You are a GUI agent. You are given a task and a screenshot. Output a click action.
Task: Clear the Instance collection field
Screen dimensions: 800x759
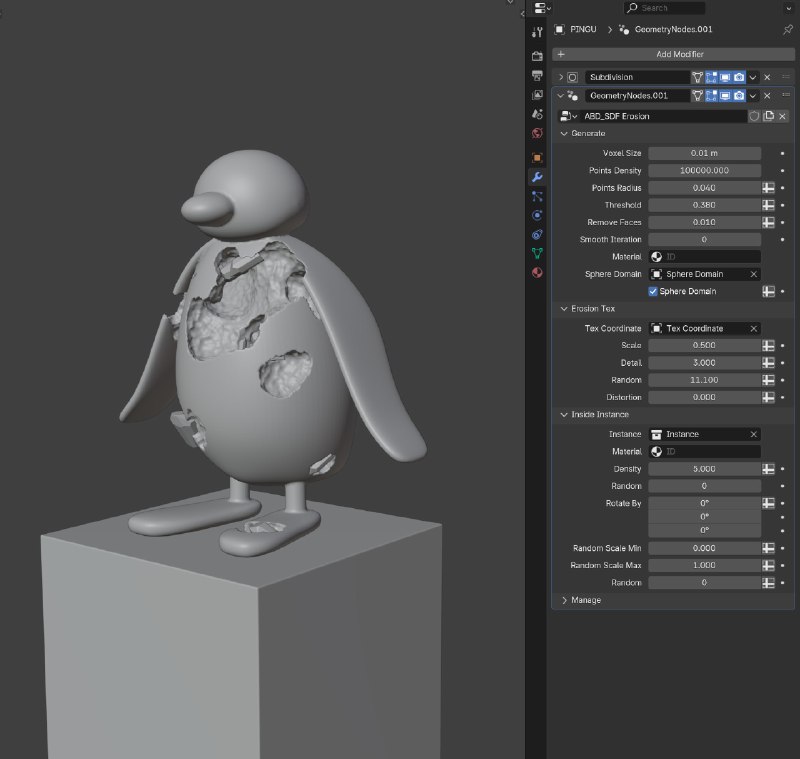coord(754,434)
